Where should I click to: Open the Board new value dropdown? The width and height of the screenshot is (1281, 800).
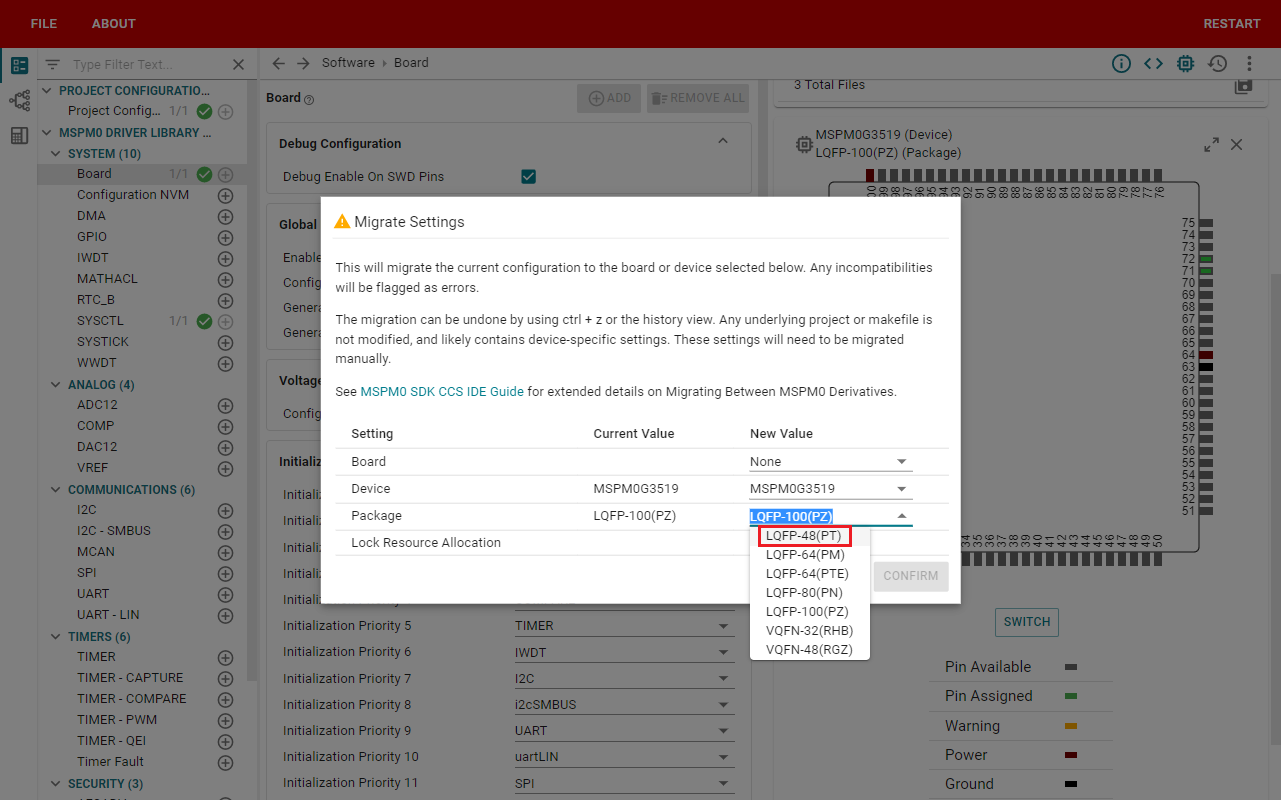click(x=831, y=462)
